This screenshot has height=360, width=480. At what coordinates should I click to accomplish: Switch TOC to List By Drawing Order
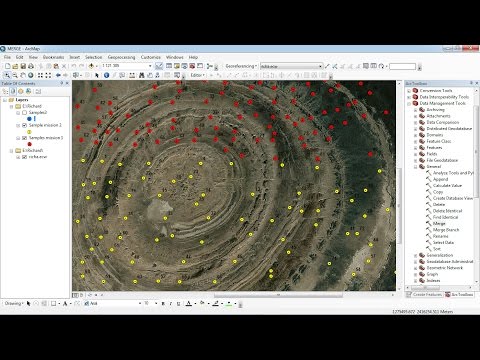5,91
